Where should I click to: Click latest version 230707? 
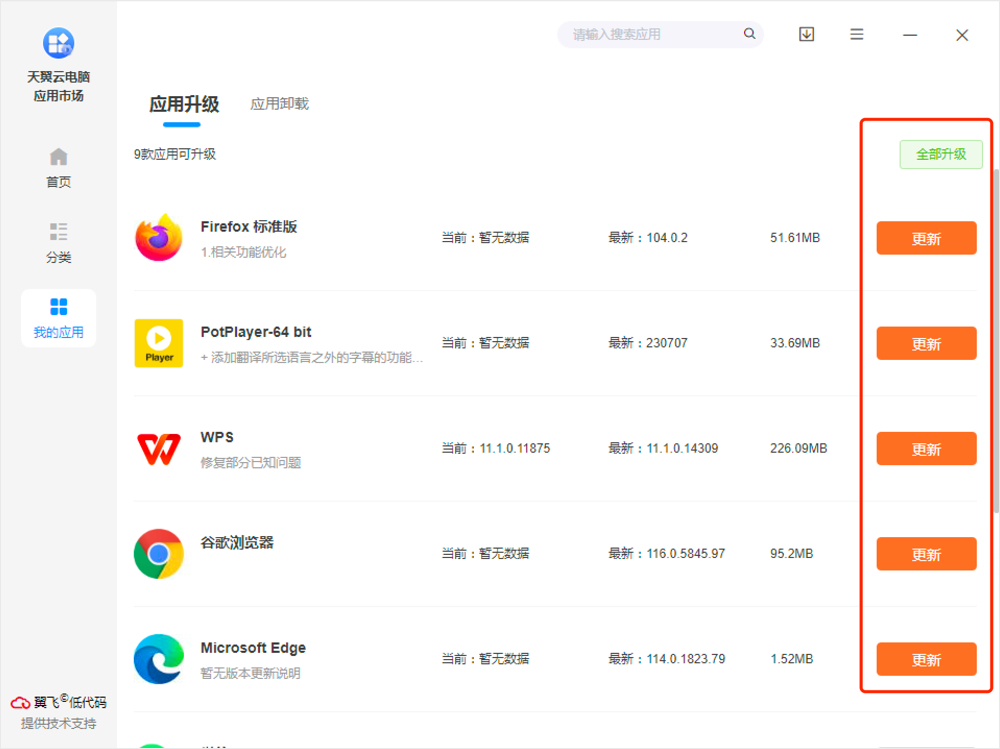[x=667, y=343]
